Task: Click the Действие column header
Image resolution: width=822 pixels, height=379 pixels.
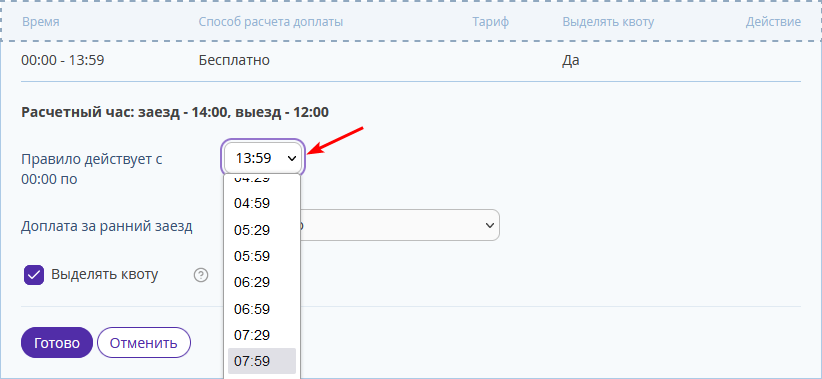Action: click(x=773, y=22)
